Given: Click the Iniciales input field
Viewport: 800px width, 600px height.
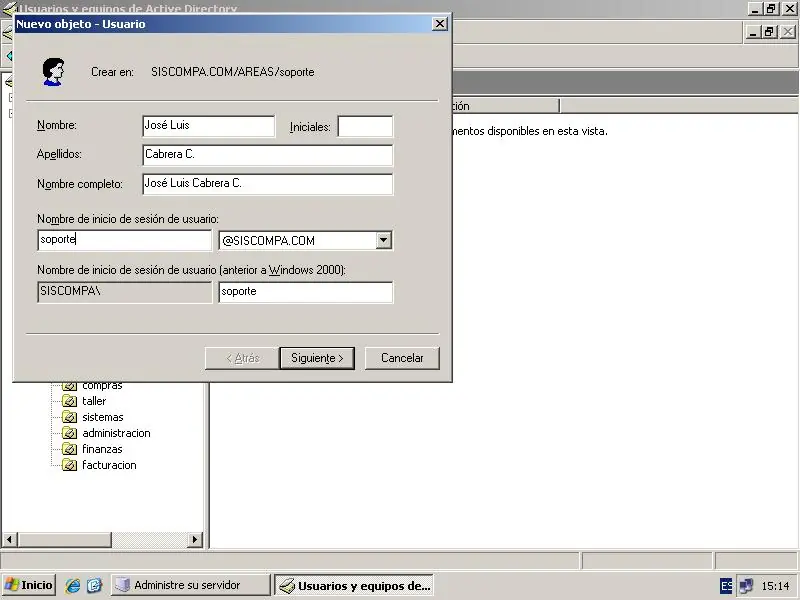Looking at the screenshot, I should pyautogui.click(x=365, y=126).
